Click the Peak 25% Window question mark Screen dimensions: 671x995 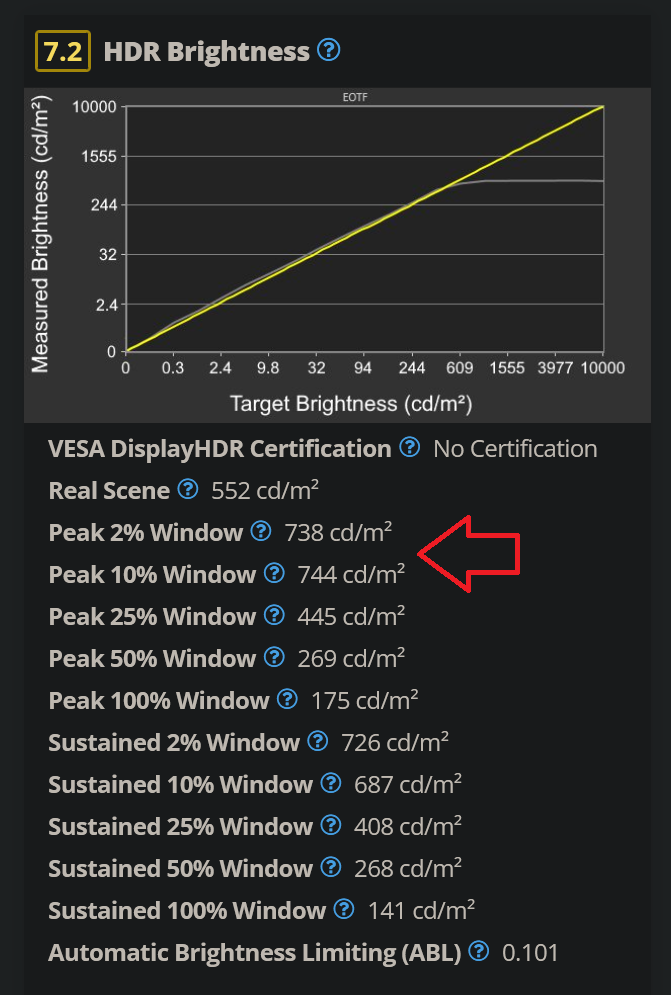274,616
